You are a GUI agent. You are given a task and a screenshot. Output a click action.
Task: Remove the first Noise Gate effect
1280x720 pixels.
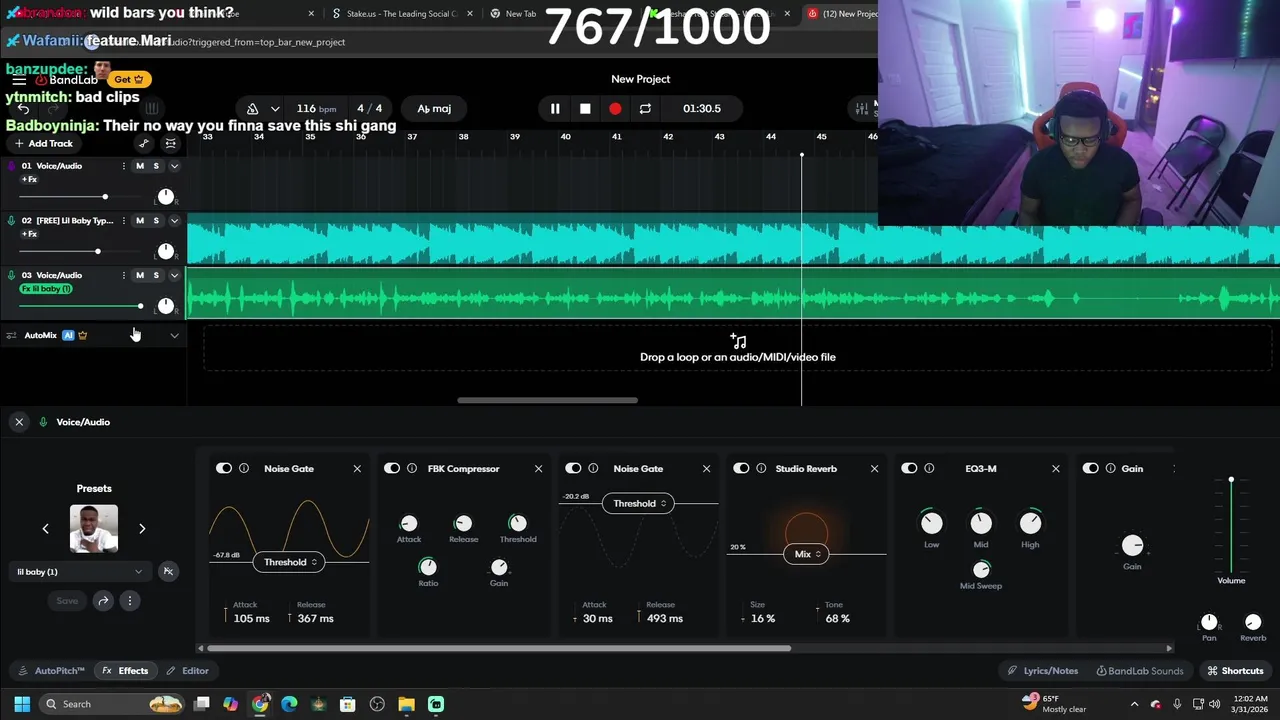pyautogui.click(x=357, y=468)
